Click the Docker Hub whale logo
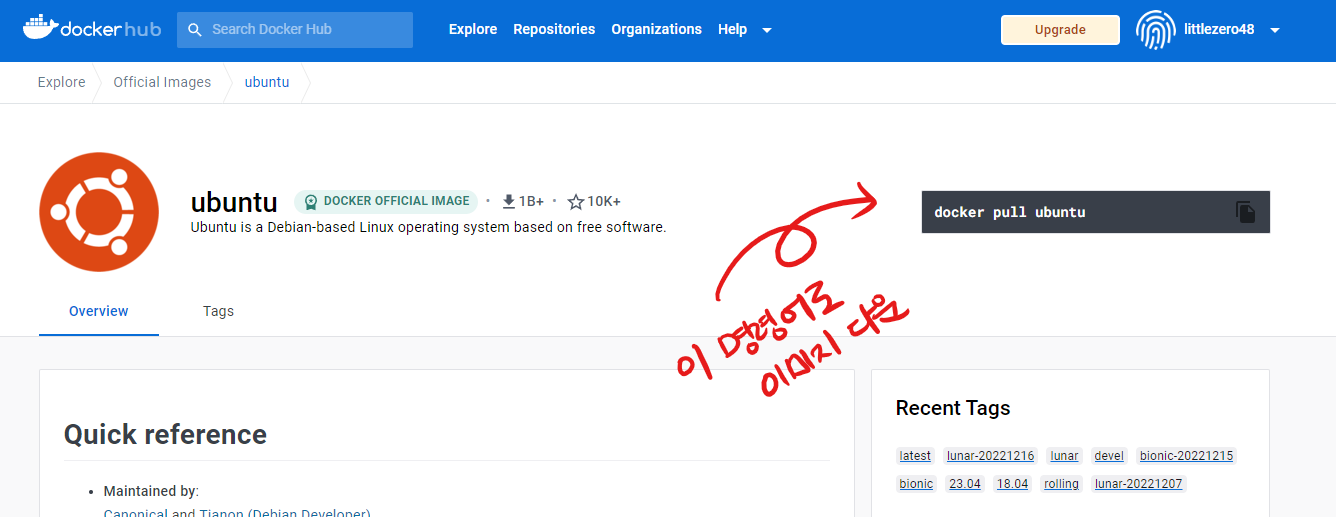Viewport: 1336px width, 517px height. click(x=91, y=28)
